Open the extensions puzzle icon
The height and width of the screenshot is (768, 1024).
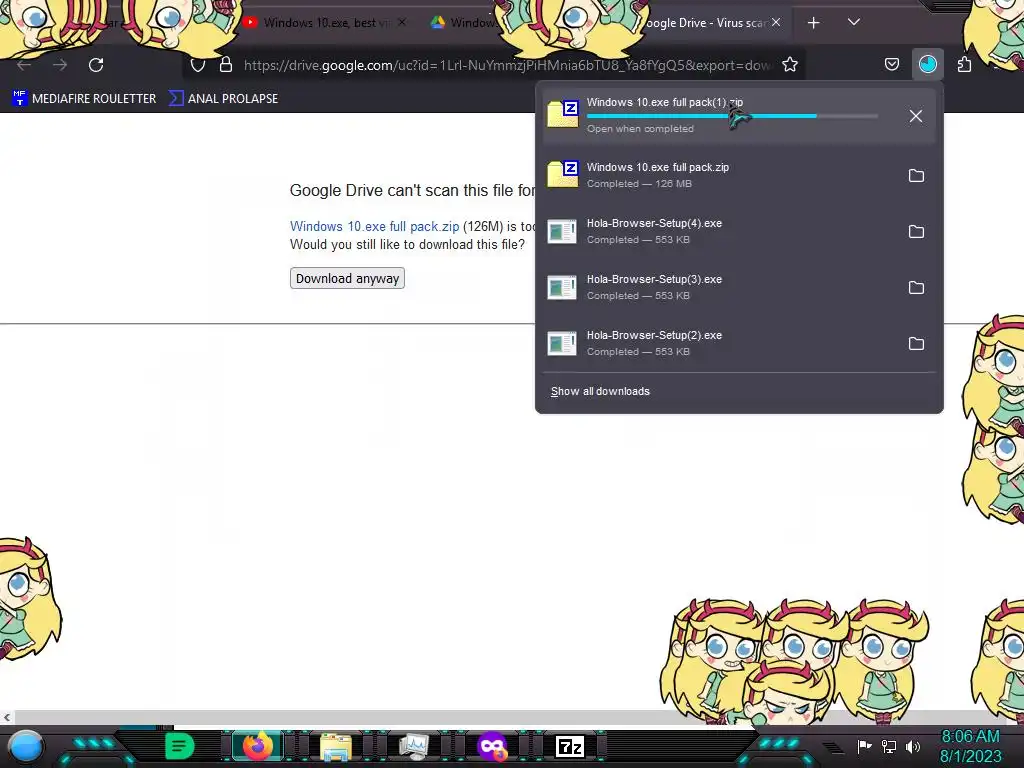coord(965,64)
